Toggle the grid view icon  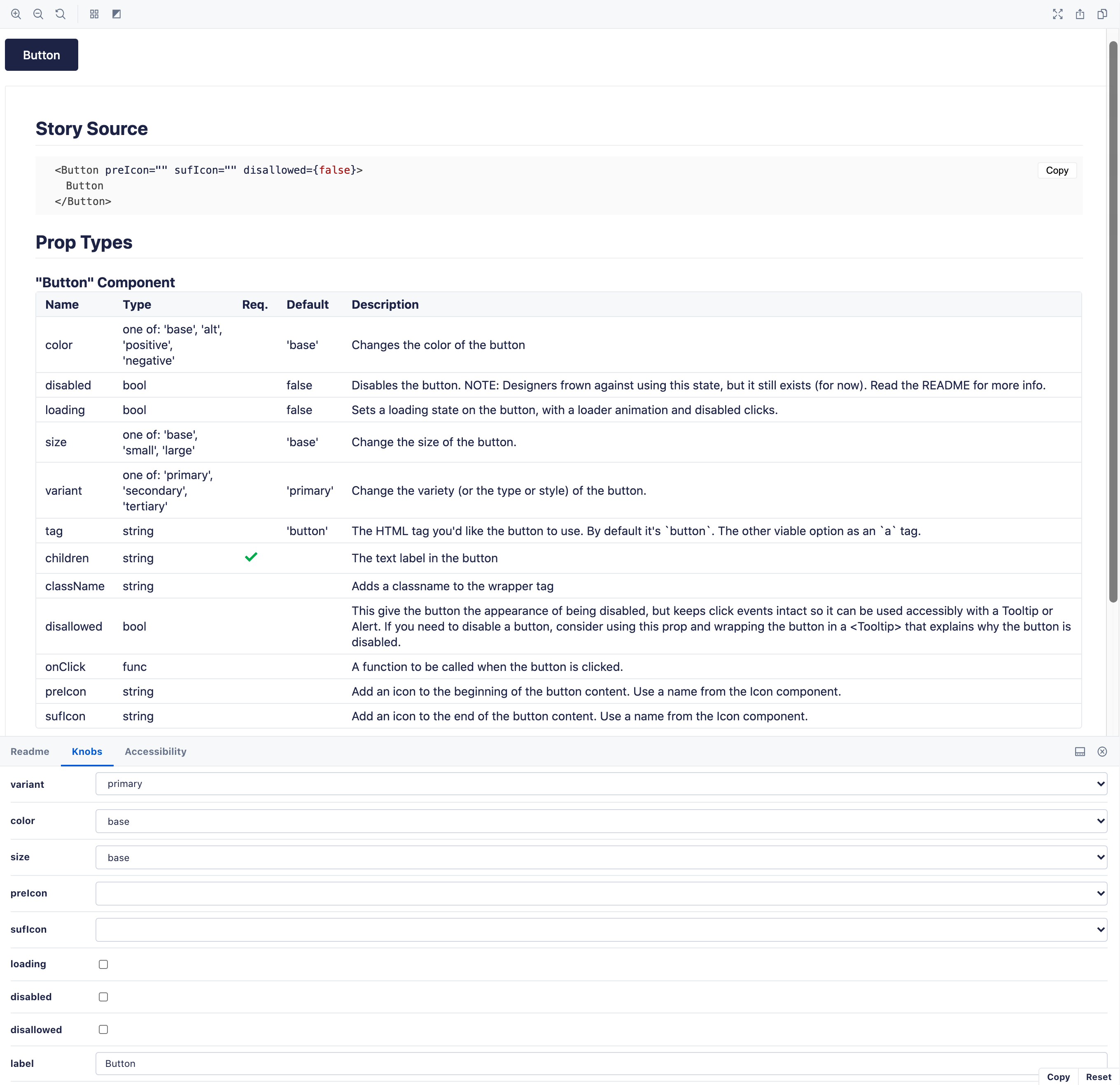[x=94, y=14]
